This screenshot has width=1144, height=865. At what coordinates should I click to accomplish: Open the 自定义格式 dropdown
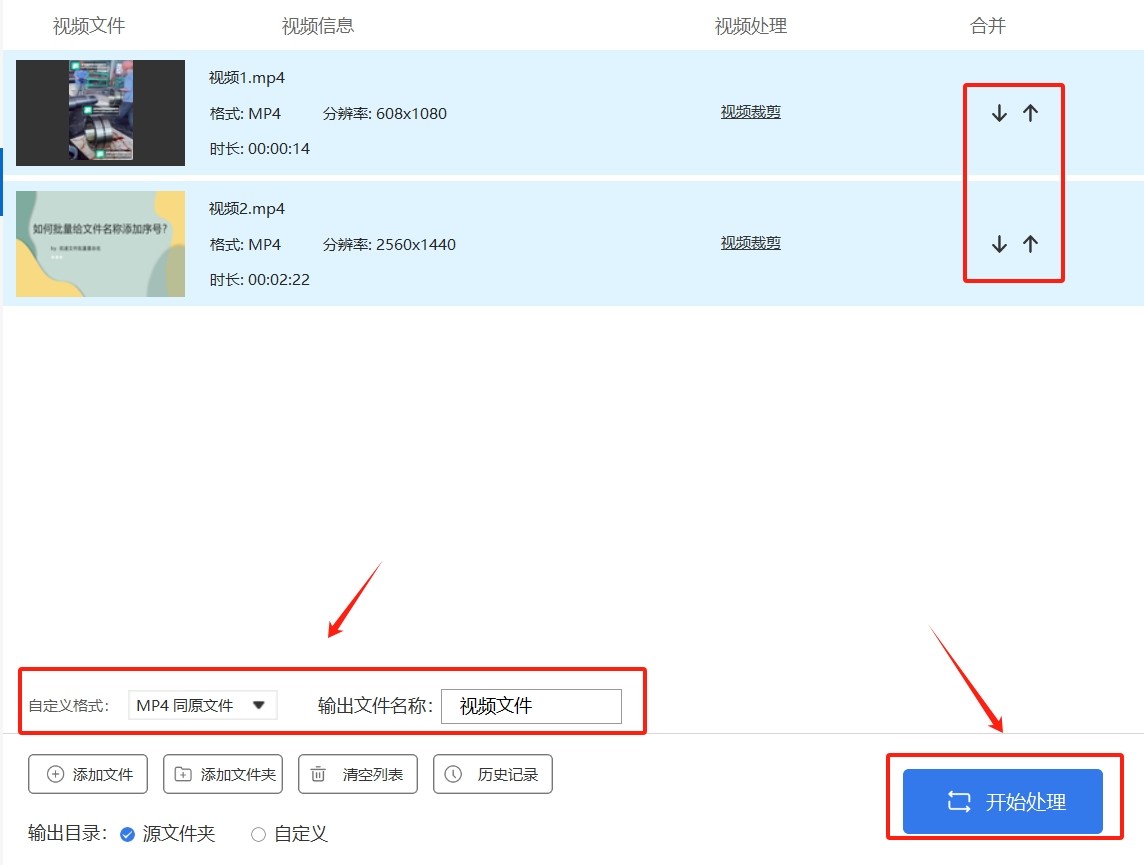tap(202, 705)
